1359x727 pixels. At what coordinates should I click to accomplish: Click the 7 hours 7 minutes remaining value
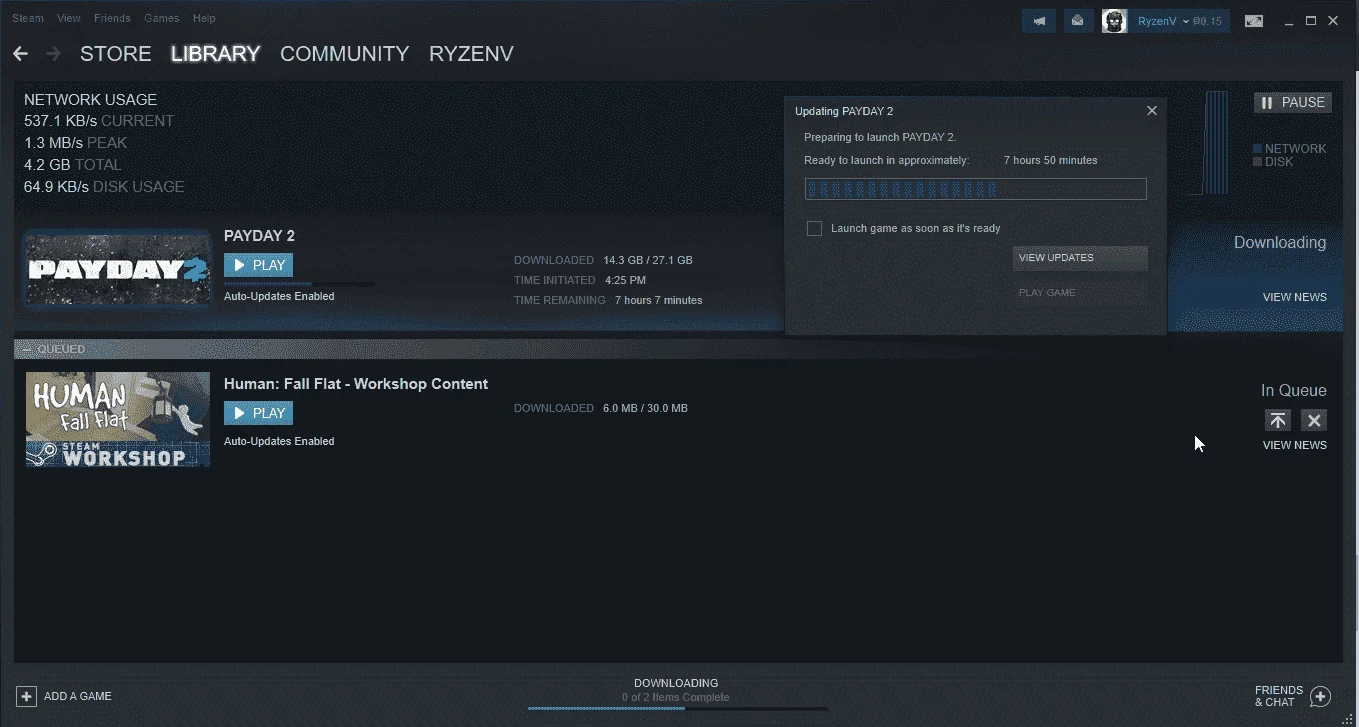pyautogui.click(x=658, y=300)
